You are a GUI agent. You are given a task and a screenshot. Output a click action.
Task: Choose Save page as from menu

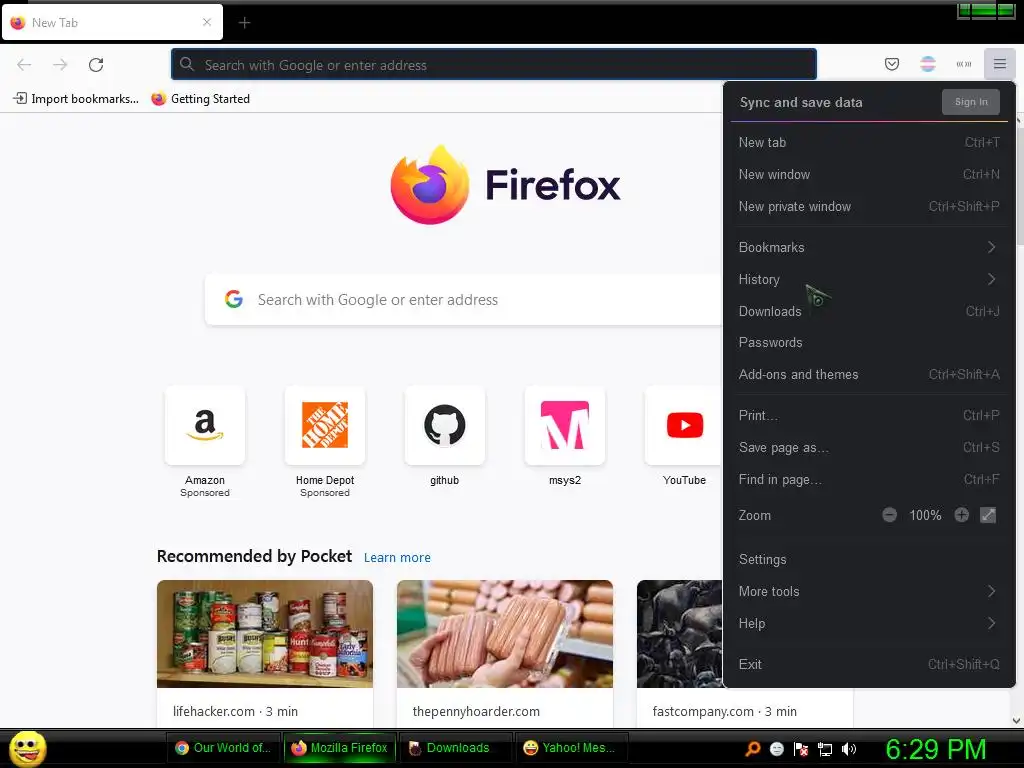869,447
